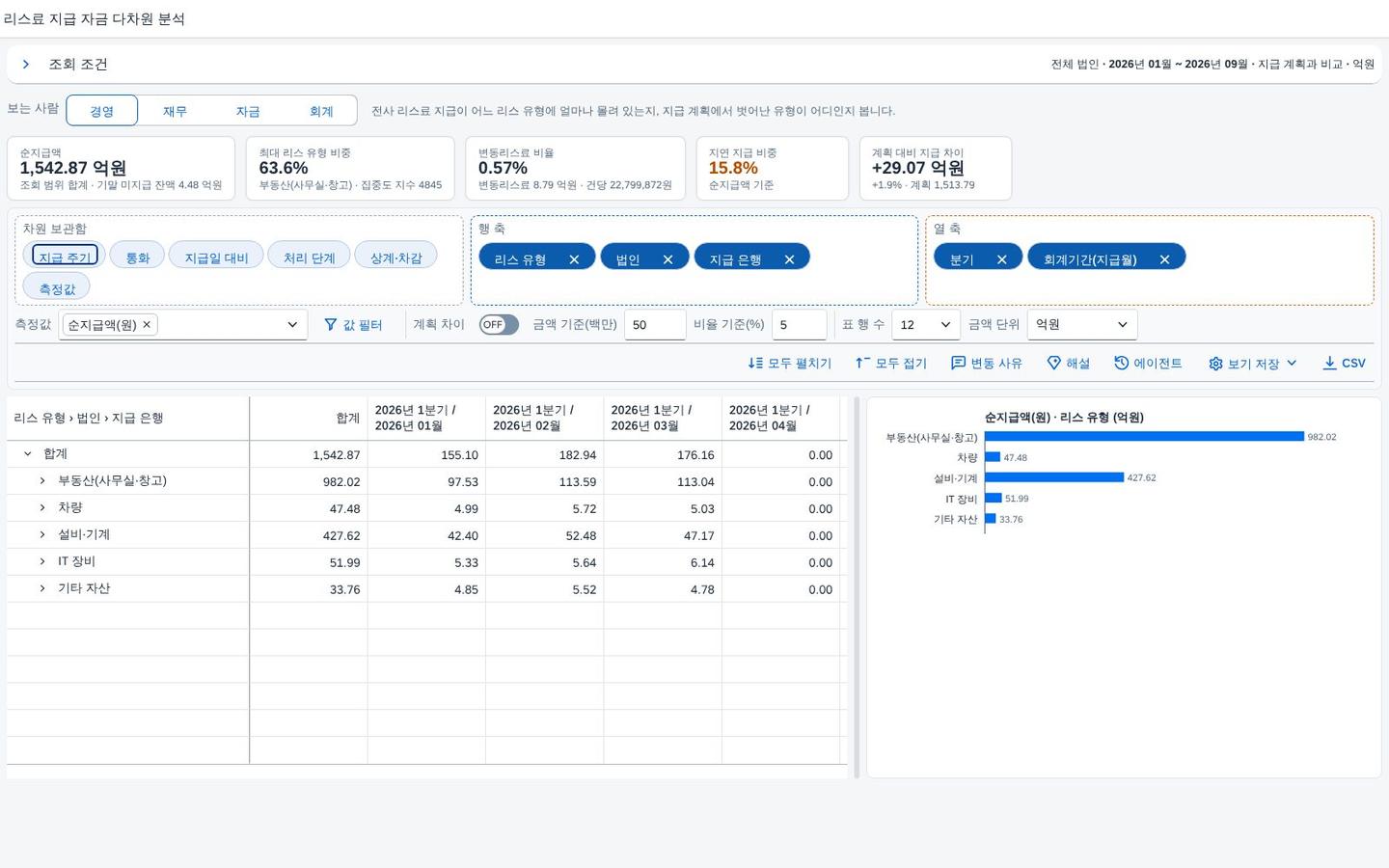The width and height of the screenshot is (1389, 868).
Task: Open the 해설 explanation icon
Action: pyautogui.click(x=1053, y=363)
